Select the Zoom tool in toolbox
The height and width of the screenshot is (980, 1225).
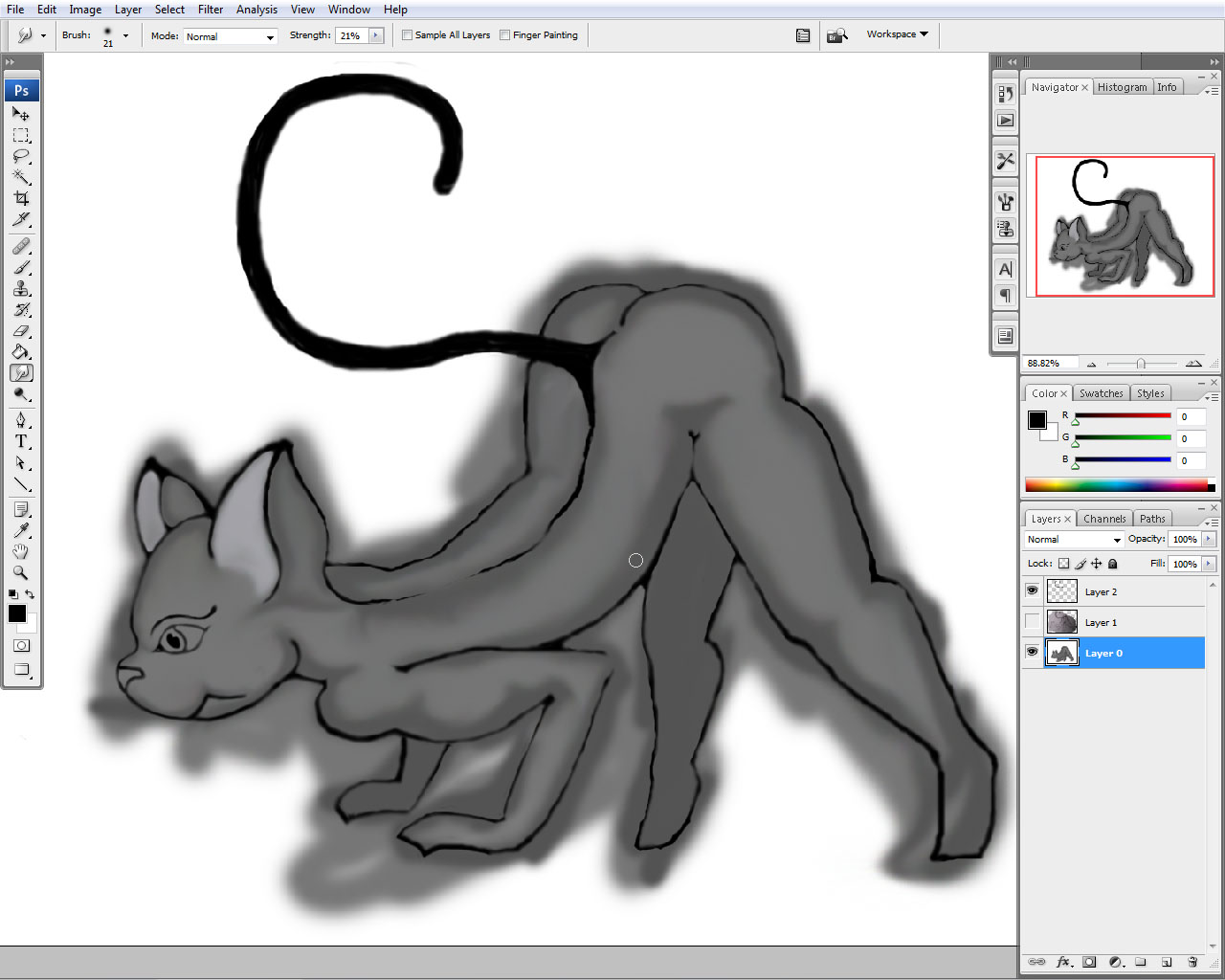(x=21, y=572)
